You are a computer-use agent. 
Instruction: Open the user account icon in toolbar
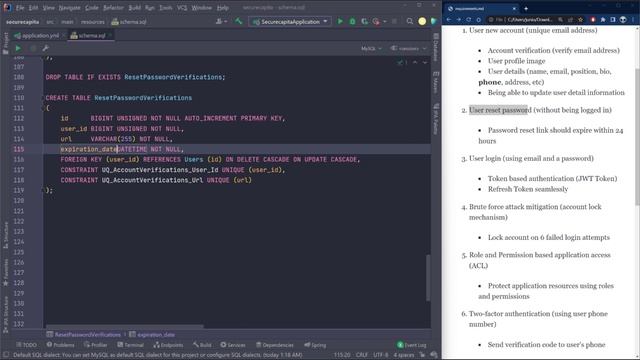[422, 21]
